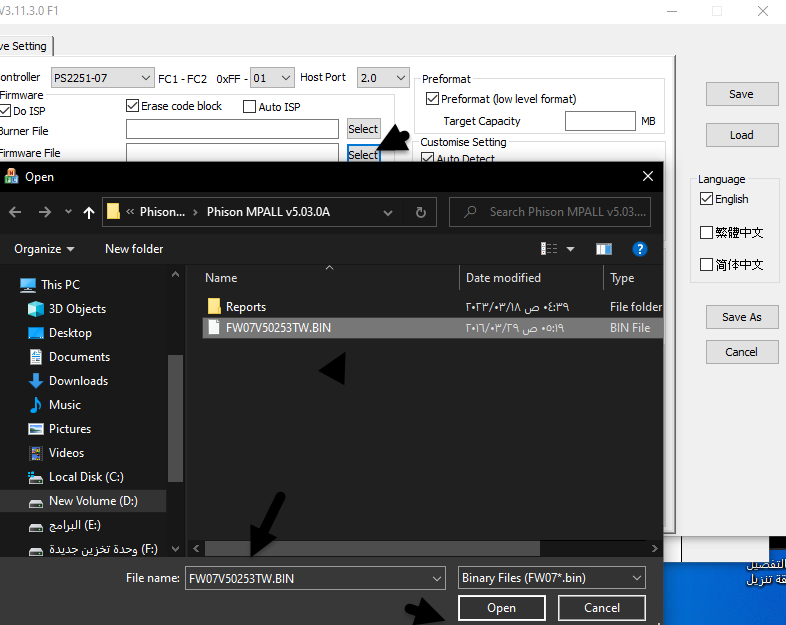Image resolution: width=786 pixels, height=625 pixels.
Task: Go forward in the Open dialog
Action: [45, 212]
